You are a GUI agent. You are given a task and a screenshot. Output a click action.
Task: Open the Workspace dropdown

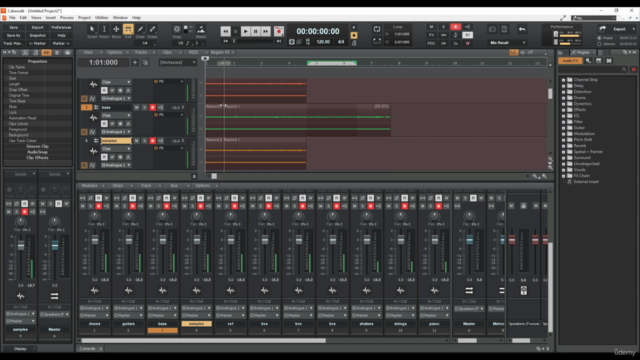tap(178, 62)
